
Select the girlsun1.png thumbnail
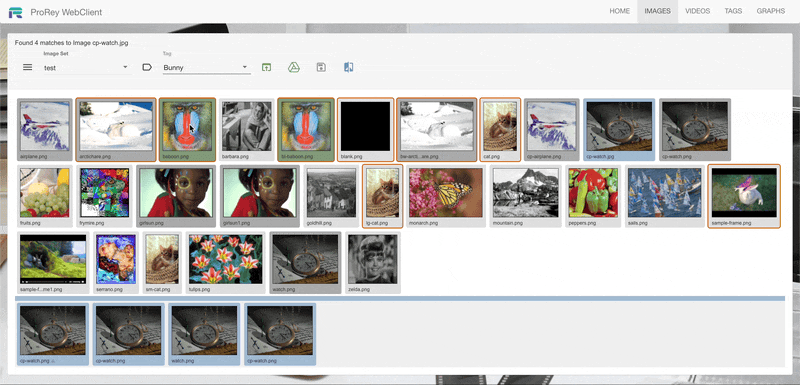pyautogui.click(x=260, y=196)
